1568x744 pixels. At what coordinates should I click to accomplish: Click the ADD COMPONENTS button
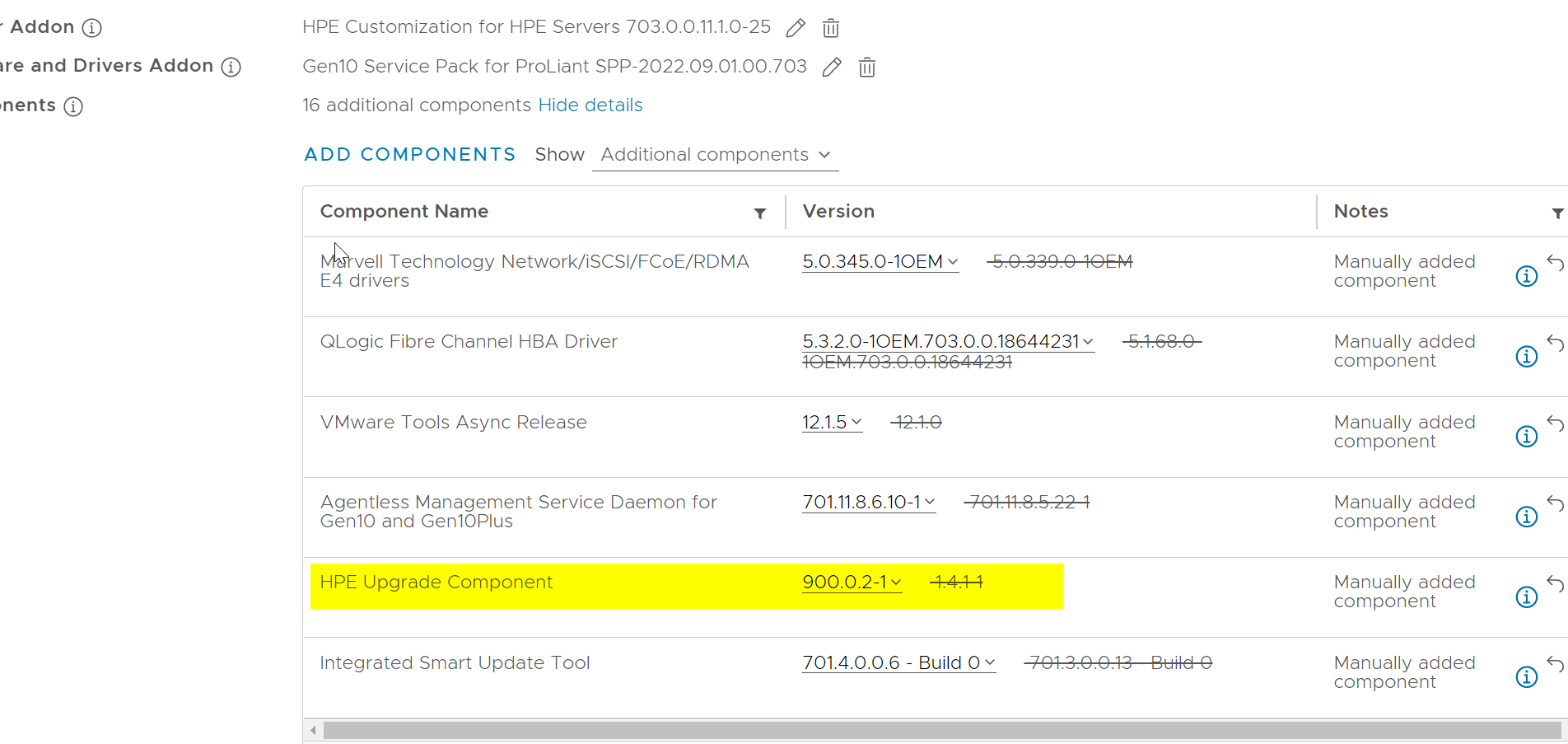(x=410, y=155)
